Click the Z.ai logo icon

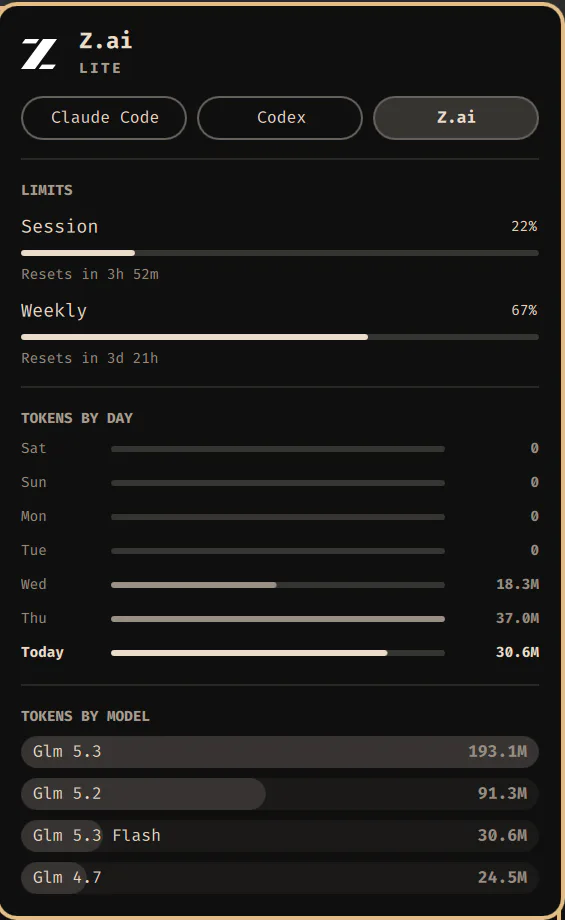click(x=39, y=54)
